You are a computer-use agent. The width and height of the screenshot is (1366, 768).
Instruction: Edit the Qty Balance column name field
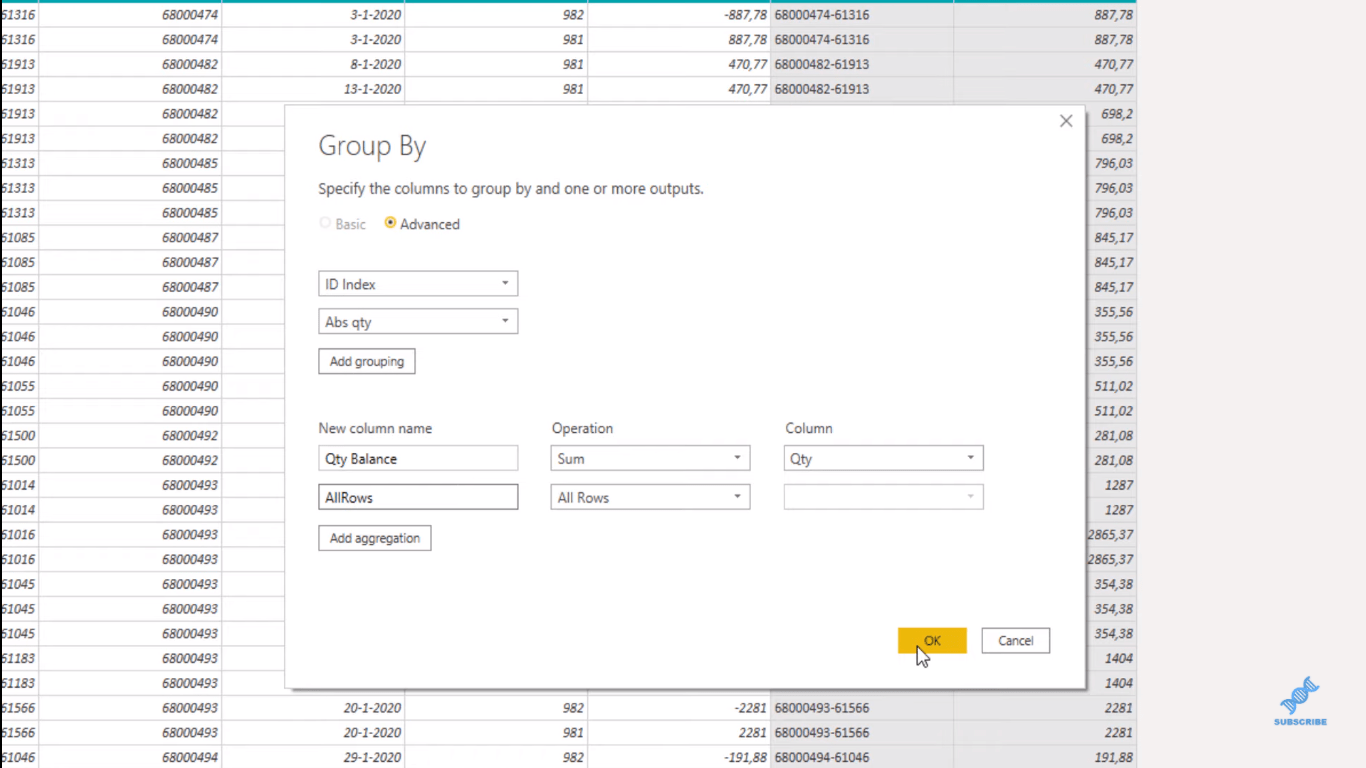coord(418,459)
